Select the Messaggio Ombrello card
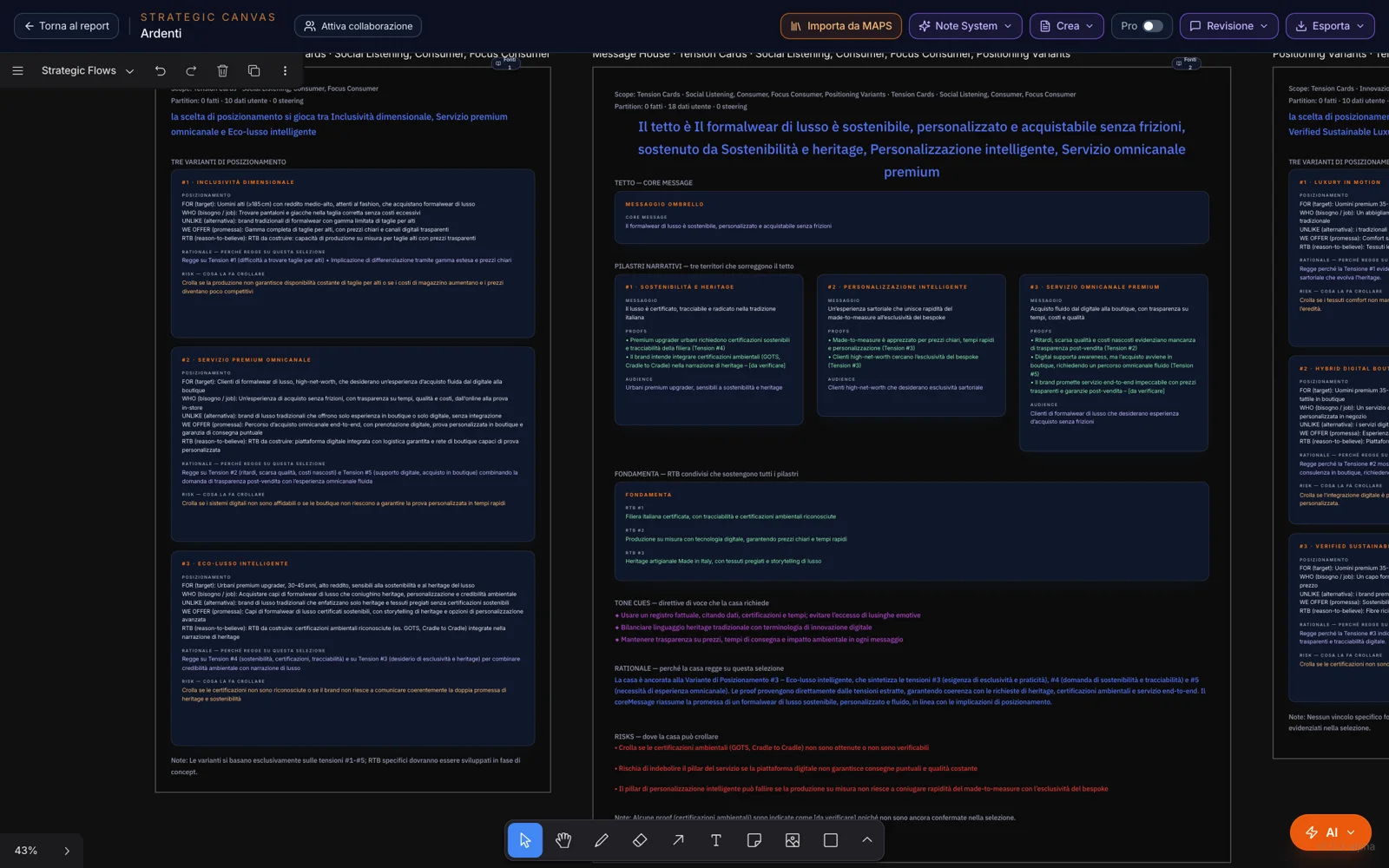Viewport: 1389px width, 868px height. pyautogui.click(x=912, y=218)
